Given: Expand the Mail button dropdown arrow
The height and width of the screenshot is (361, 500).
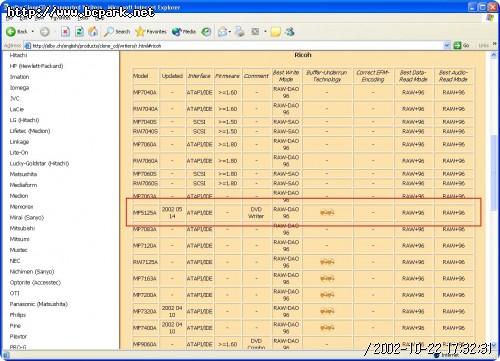Looking at the screenshot, I should 230,32.
